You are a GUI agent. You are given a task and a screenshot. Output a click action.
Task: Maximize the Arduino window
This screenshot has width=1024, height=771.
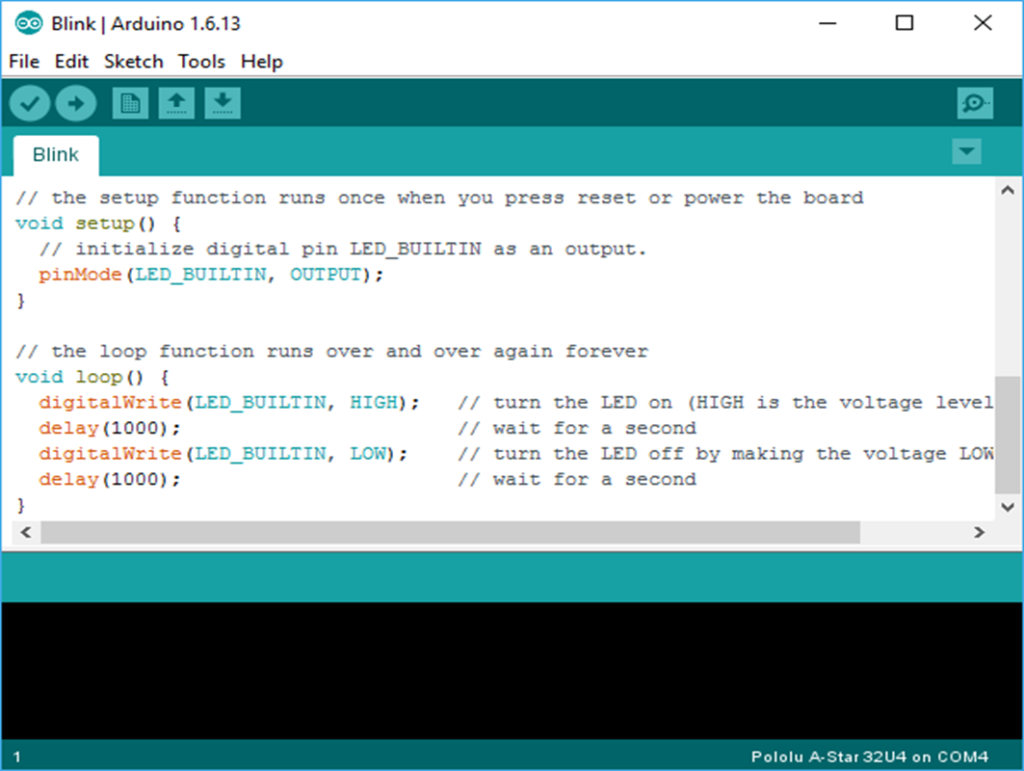pyautogui.click(x=904, y=24)
